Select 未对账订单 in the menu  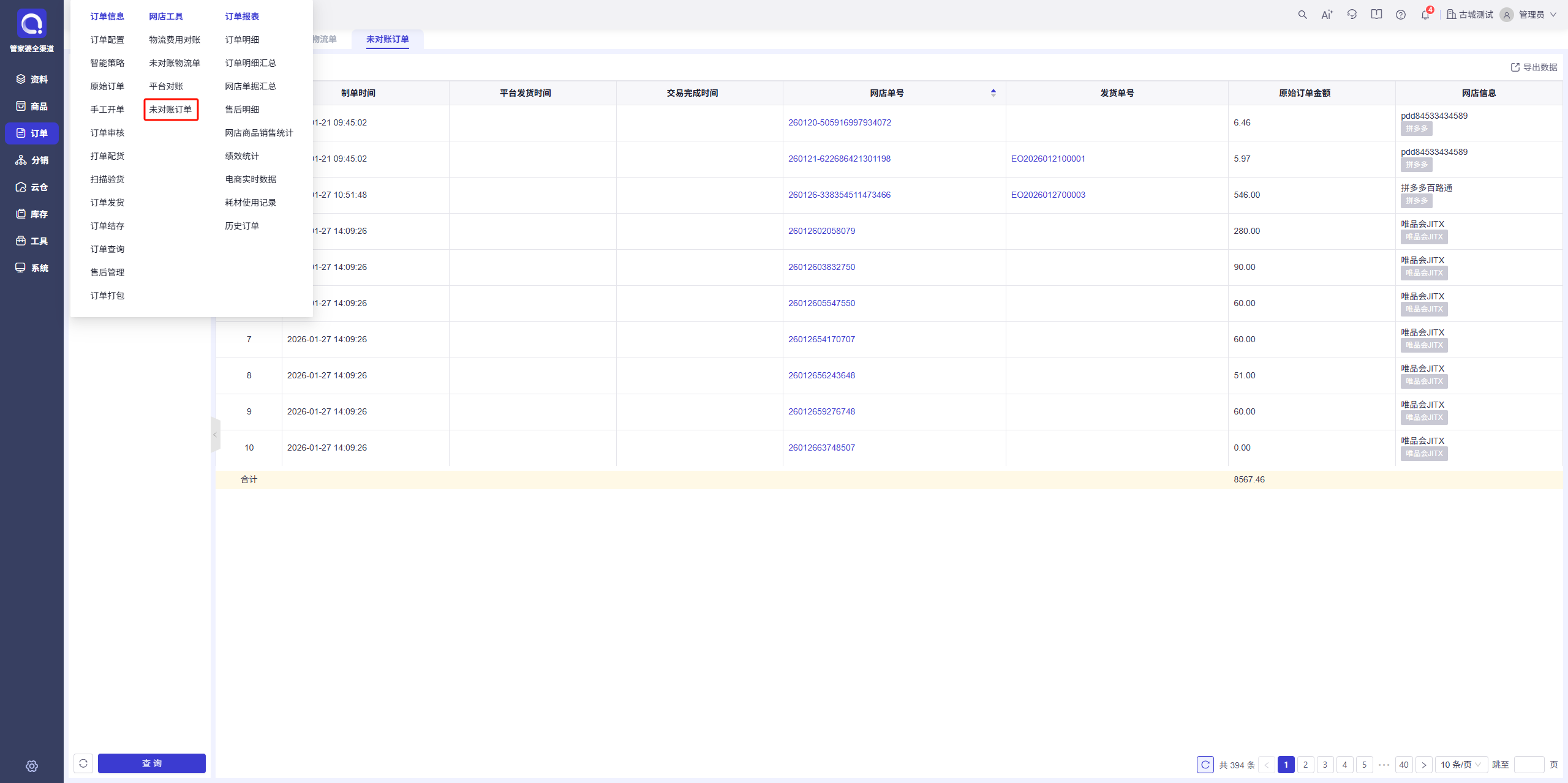pos(171,110)
